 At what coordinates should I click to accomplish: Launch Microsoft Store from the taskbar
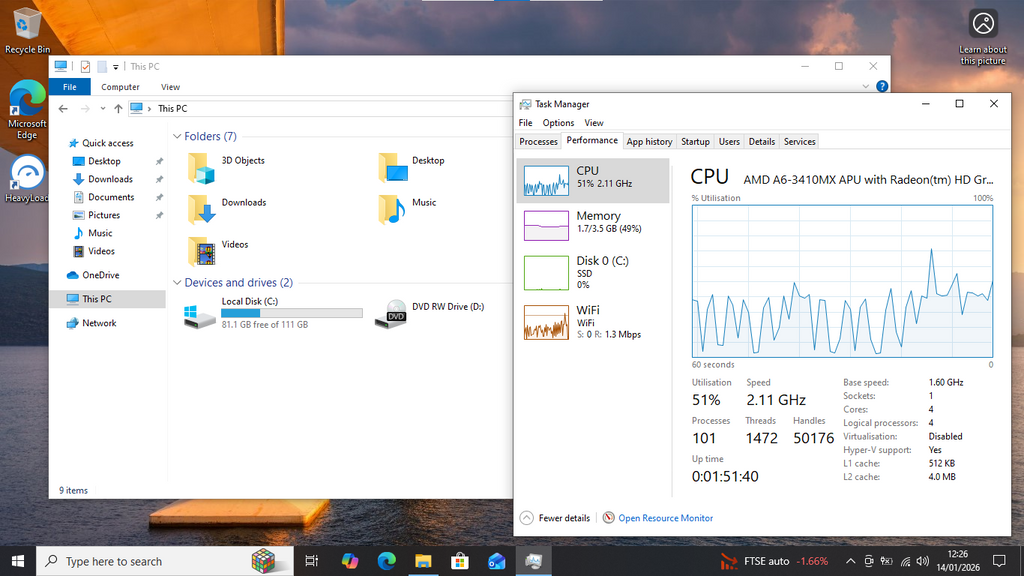[460, 561]
